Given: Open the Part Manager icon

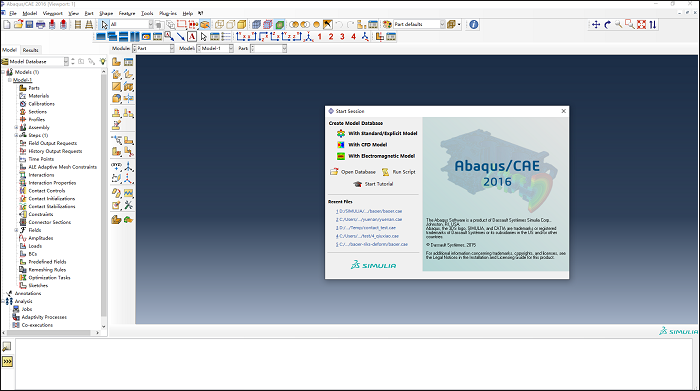Looking at the screenshot, I should point(129,62).
